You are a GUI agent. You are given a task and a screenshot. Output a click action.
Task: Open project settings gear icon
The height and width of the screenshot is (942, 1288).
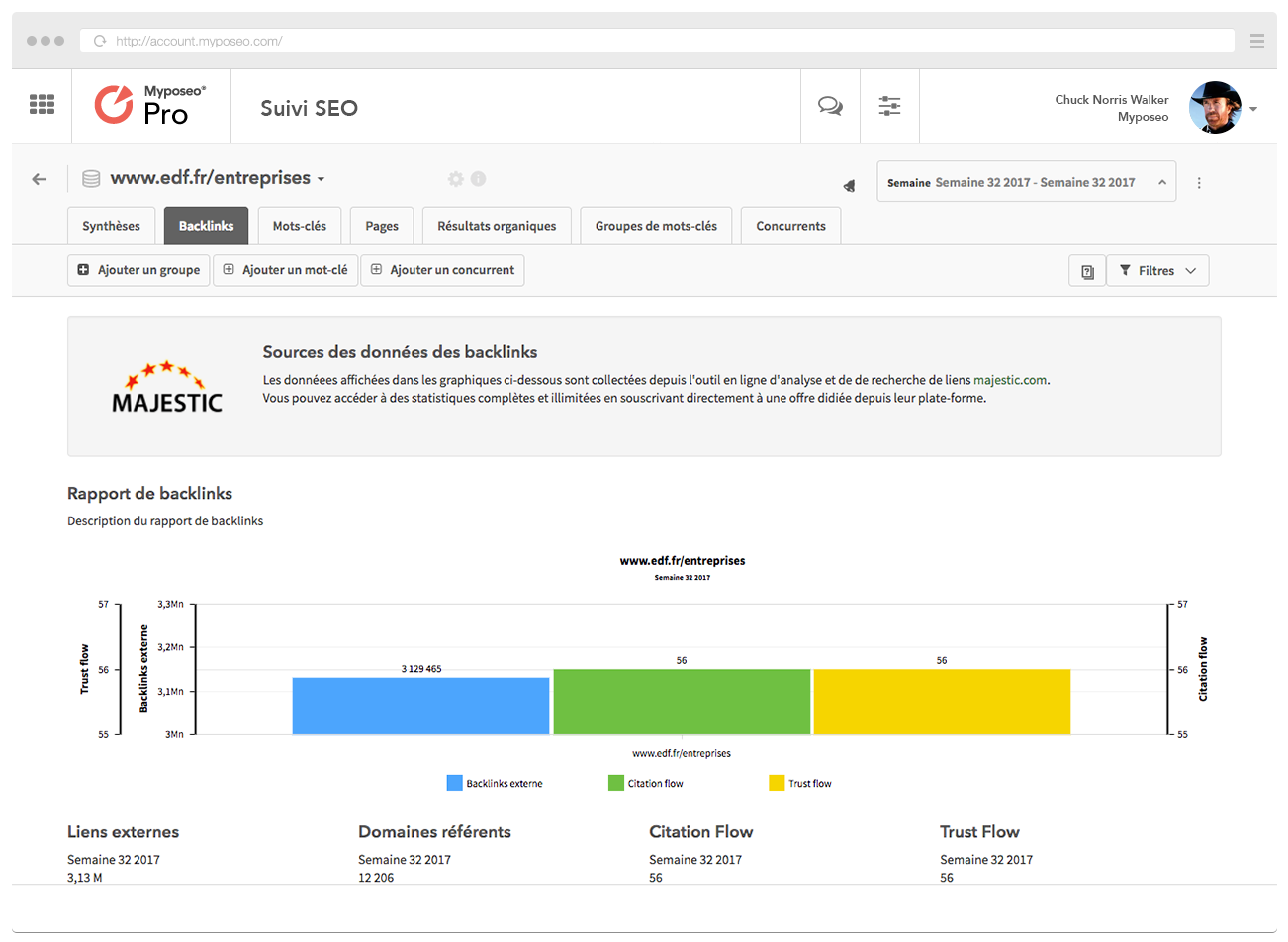455,179
